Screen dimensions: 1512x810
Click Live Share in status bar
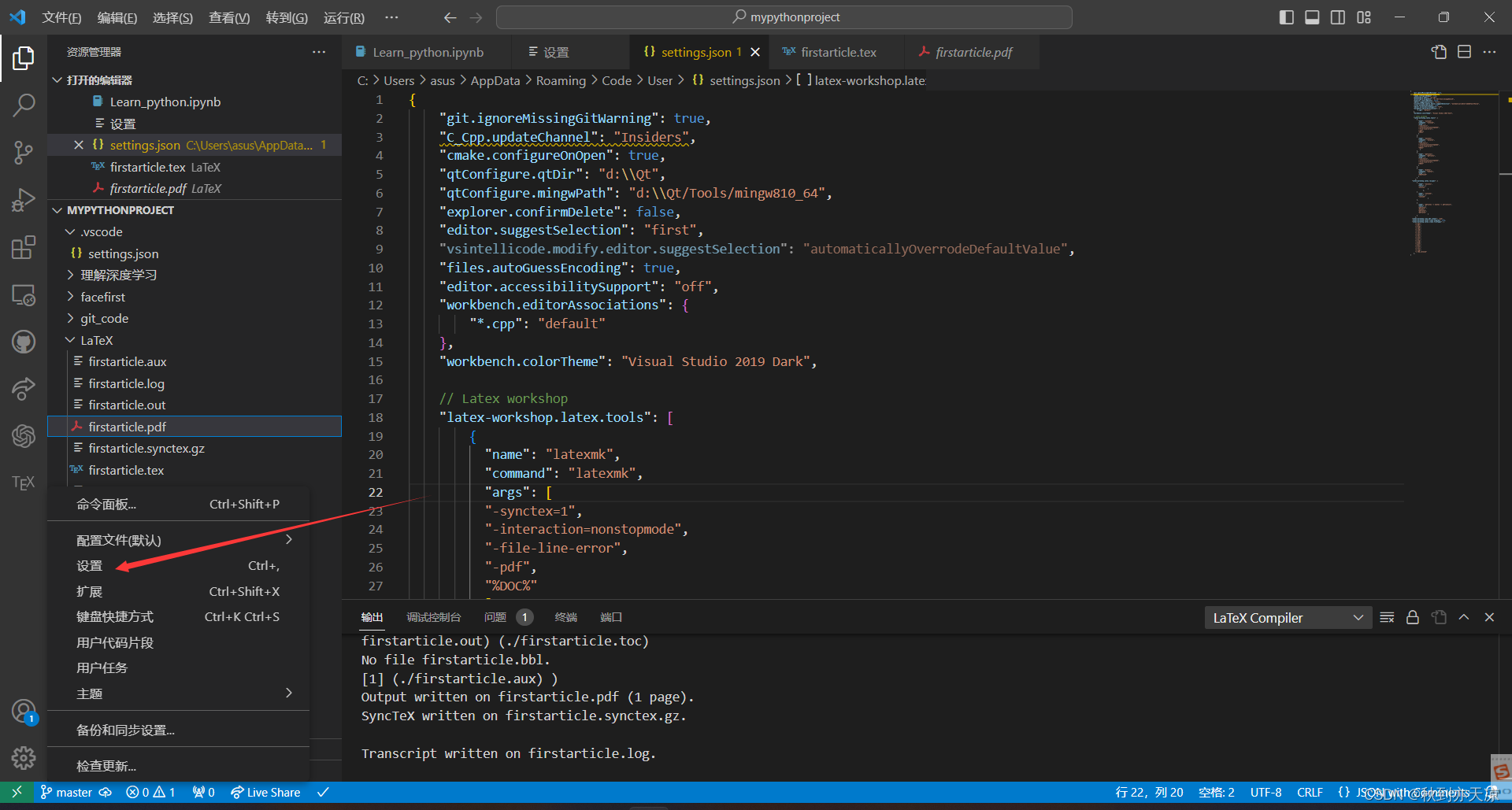coord(265,792)
